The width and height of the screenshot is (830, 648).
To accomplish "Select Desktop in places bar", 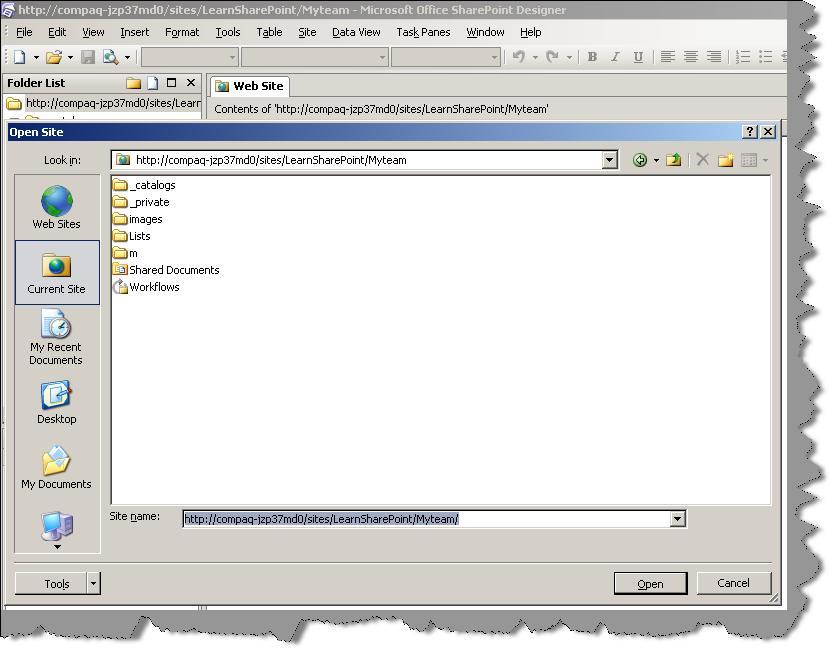I will point(57,402).
